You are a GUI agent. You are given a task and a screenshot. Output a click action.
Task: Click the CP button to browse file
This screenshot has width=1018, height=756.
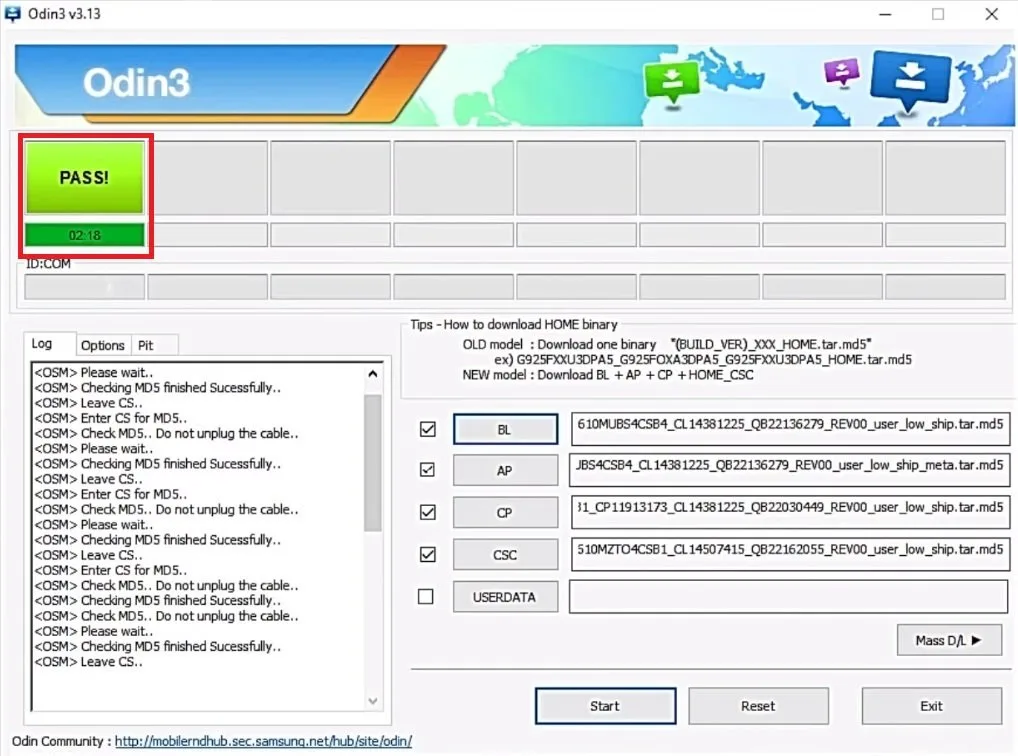505,513
